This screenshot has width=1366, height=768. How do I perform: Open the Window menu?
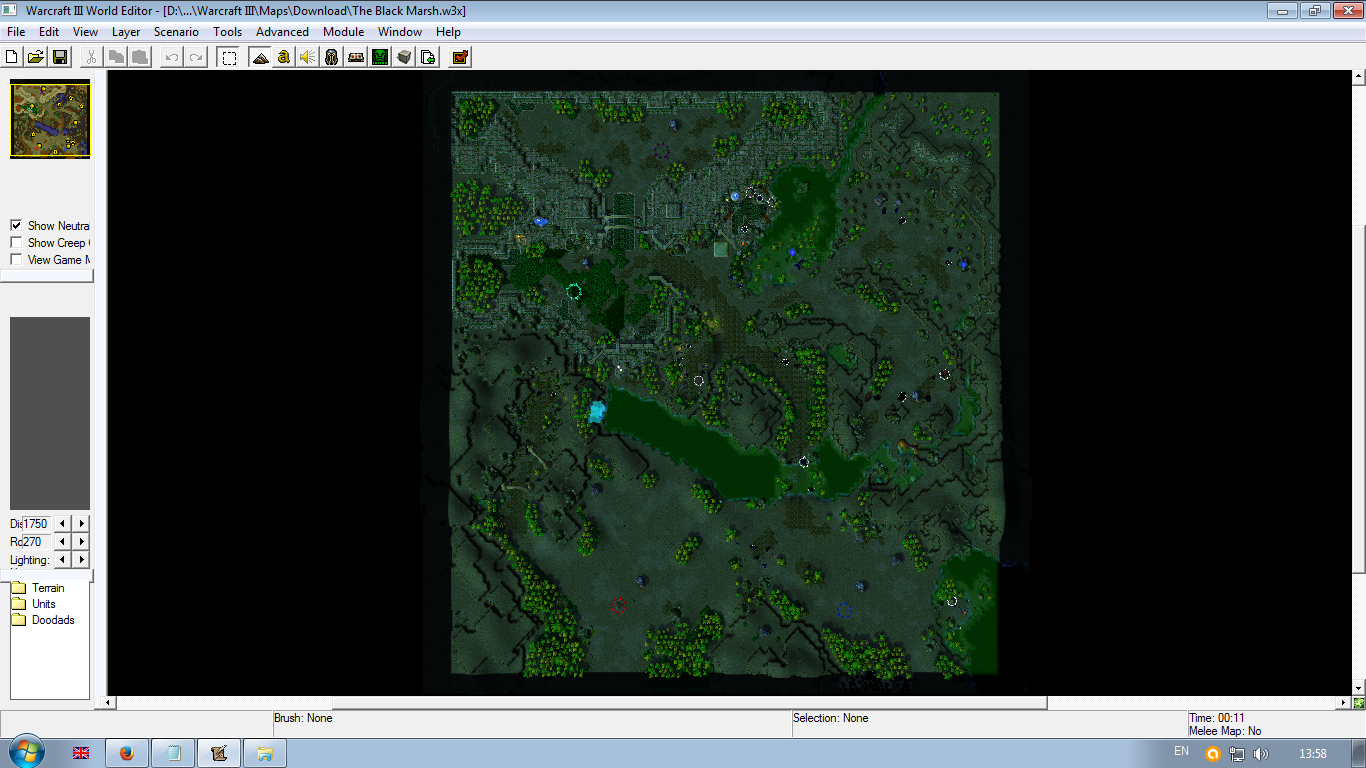400,32
